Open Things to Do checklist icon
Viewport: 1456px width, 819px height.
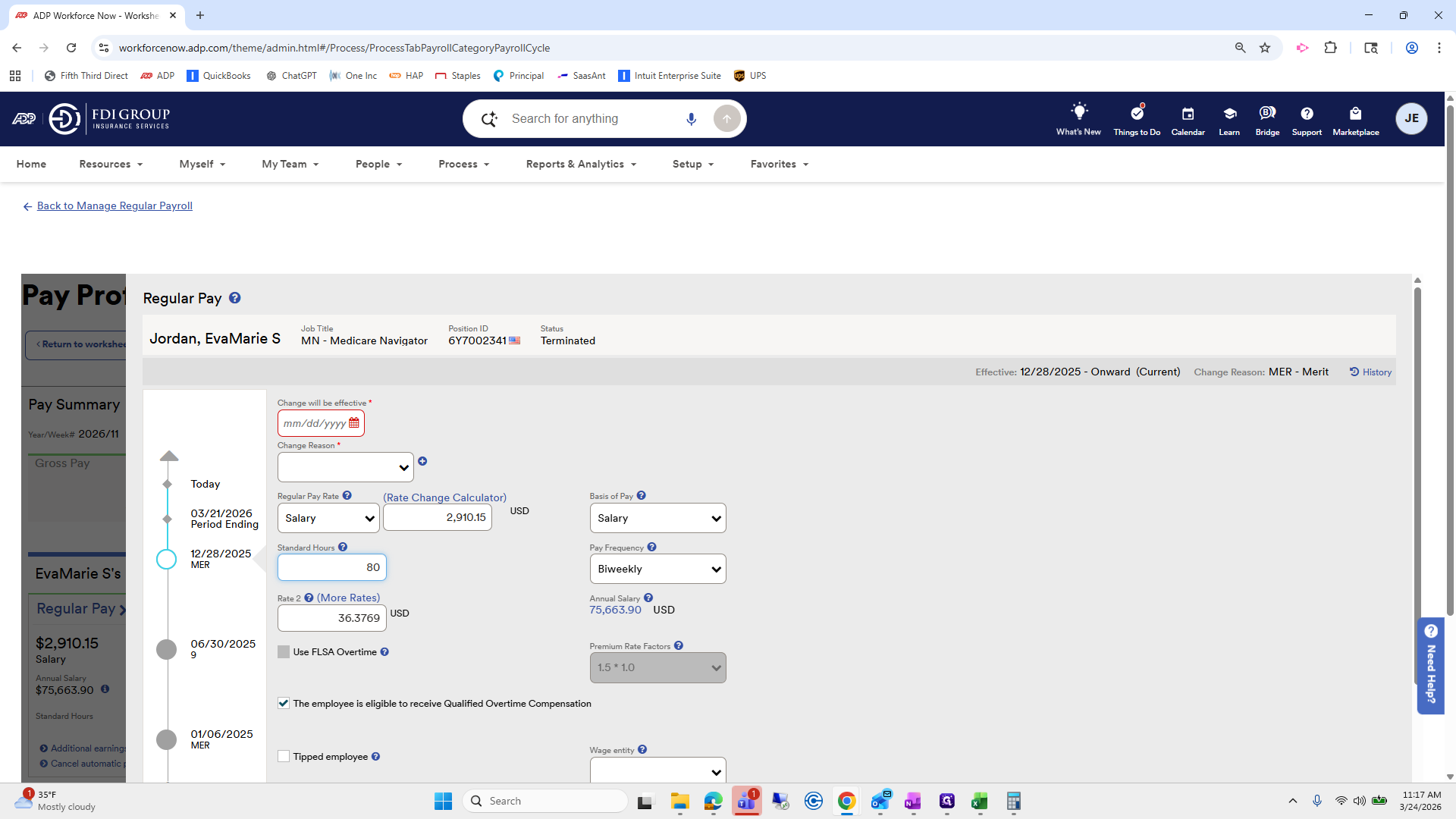(1136, 113)
